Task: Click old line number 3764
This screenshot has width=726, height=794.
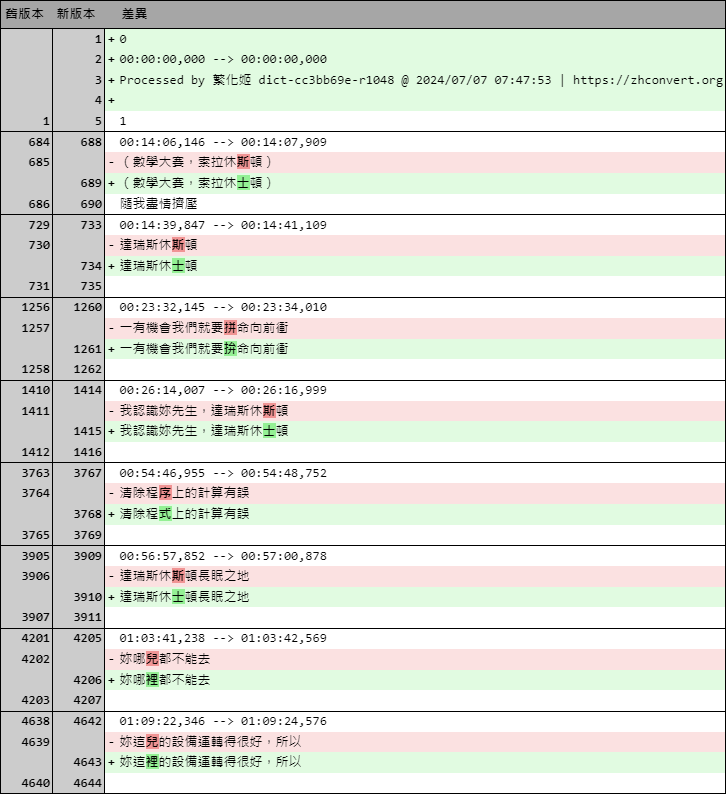Action: pyautogui.click(x=35, y=493)
